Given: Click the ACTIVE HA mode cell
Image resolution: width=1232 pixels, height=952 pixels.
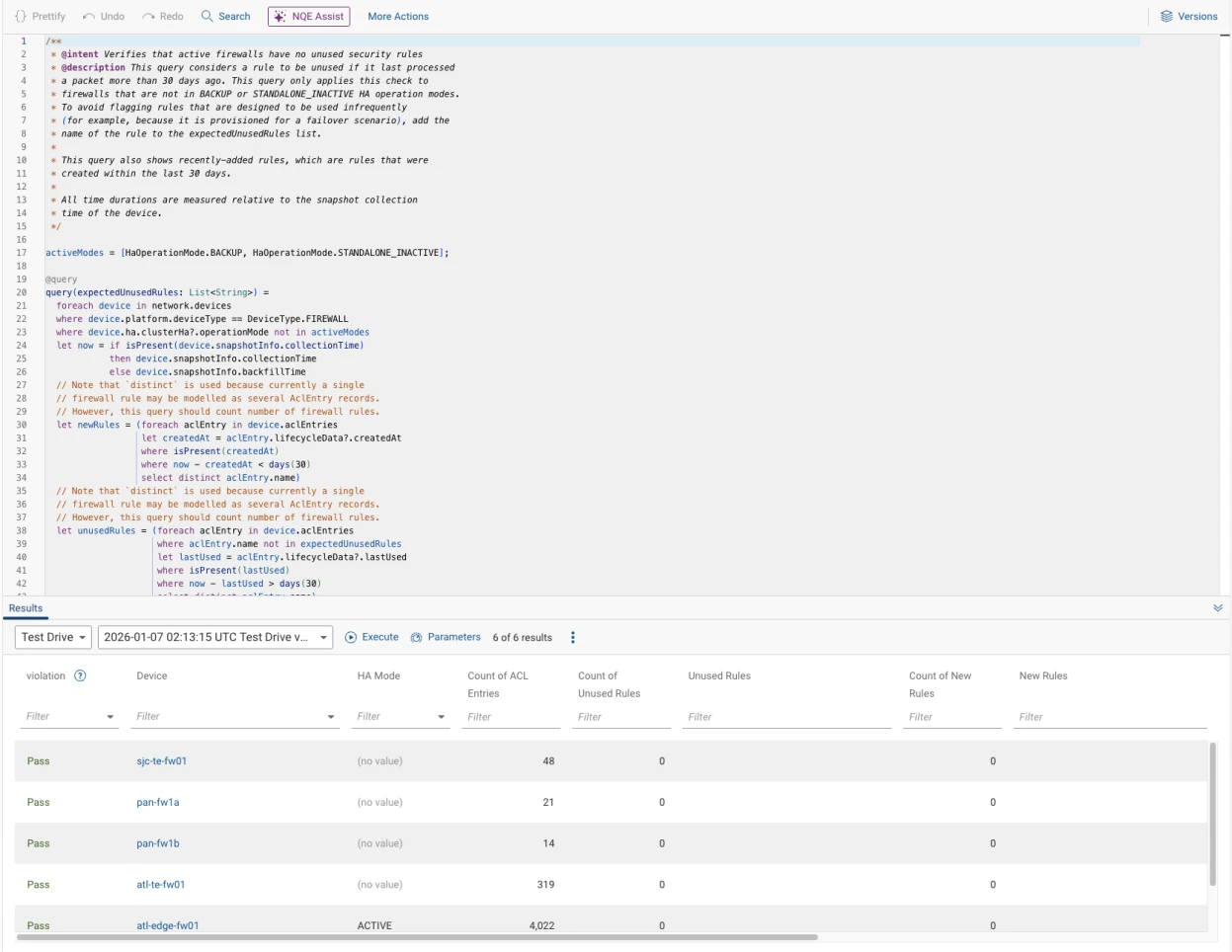Looking at the screenshot, I should [x=374, y=926].
